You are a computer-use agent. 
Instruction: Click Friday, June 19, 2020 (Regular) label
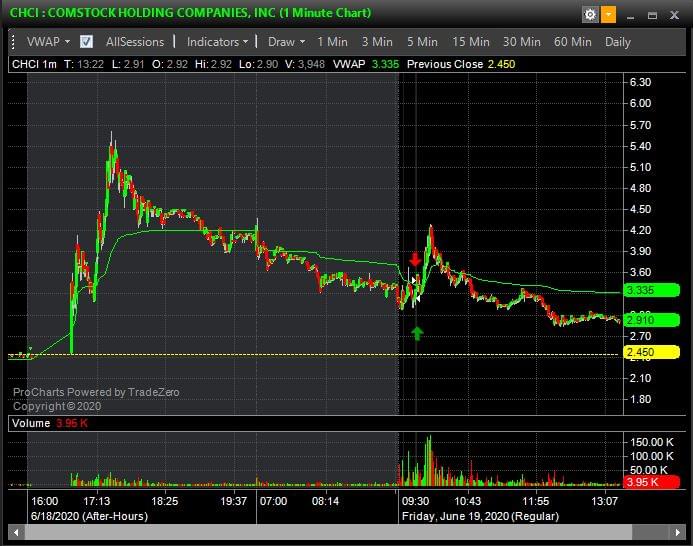pyautogui.click(x=480, y=516)
